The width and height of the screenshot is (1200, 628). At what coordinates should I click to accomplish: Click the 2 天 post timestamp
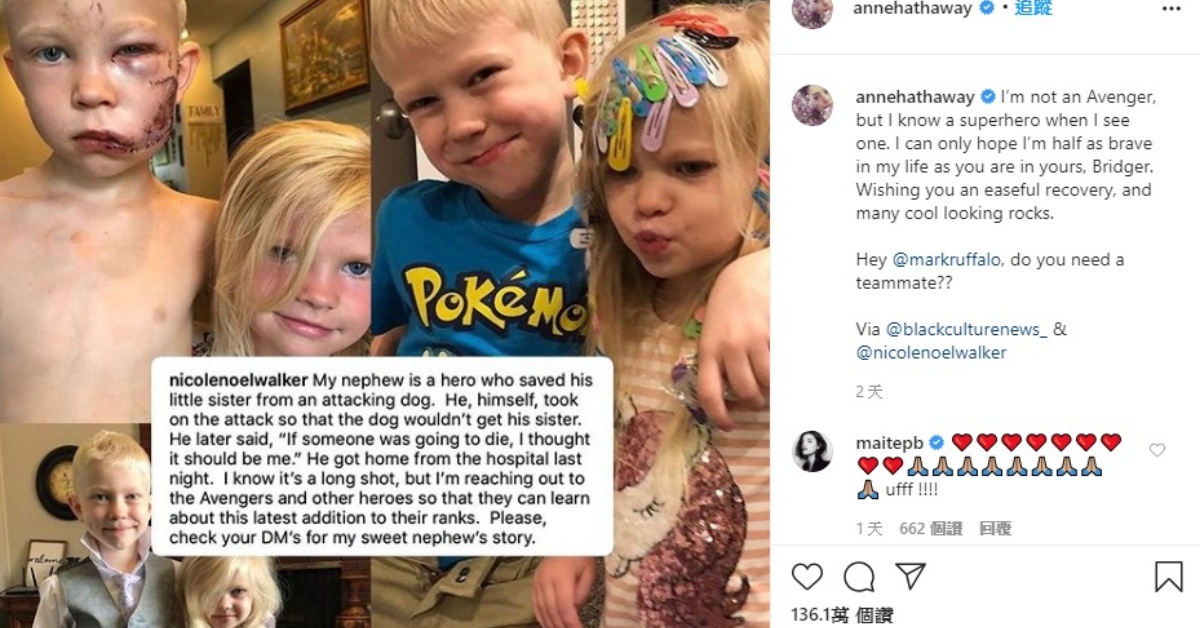click(x=869, y=392)
